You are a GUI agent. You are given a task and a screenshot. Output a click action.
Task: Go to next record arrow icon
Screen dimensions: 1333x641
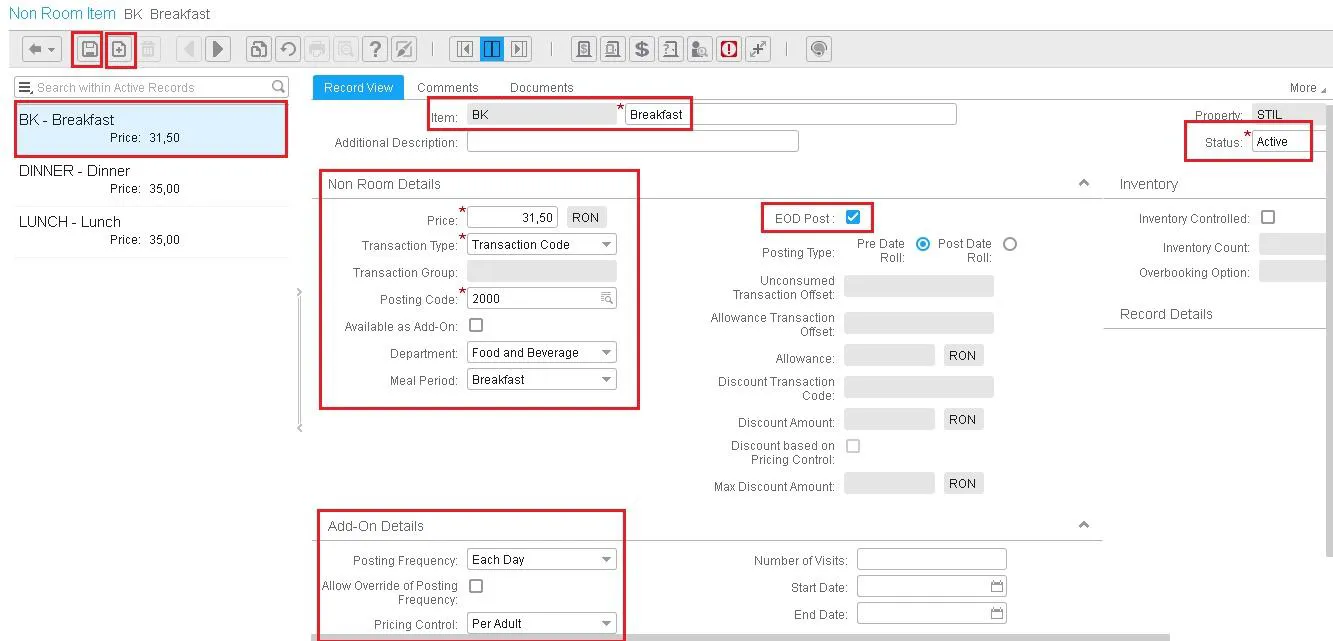pyautogui.click(x=217, y=48)
